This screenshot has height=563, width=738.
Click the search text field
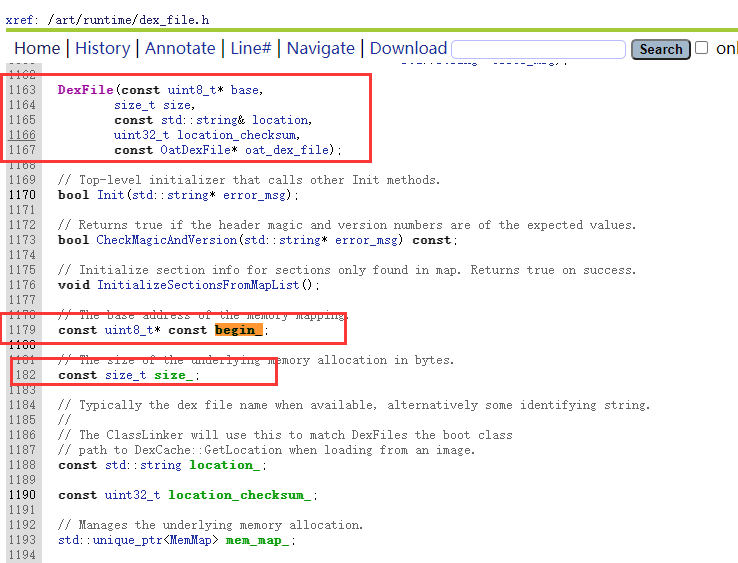pyautogui.click(x=538, y=49)
